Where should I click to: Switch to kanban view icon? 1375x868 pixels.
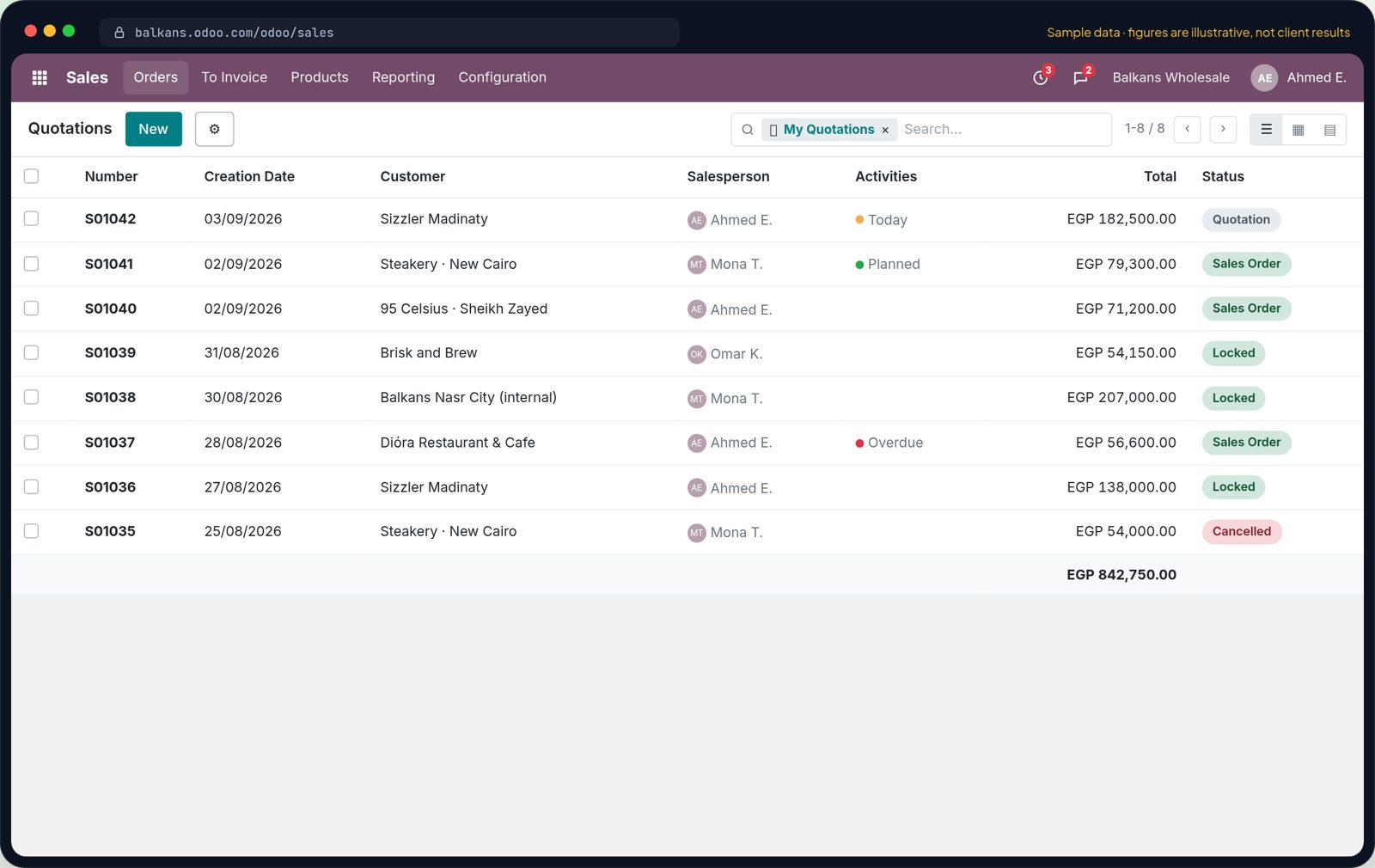pos(1298,129)
